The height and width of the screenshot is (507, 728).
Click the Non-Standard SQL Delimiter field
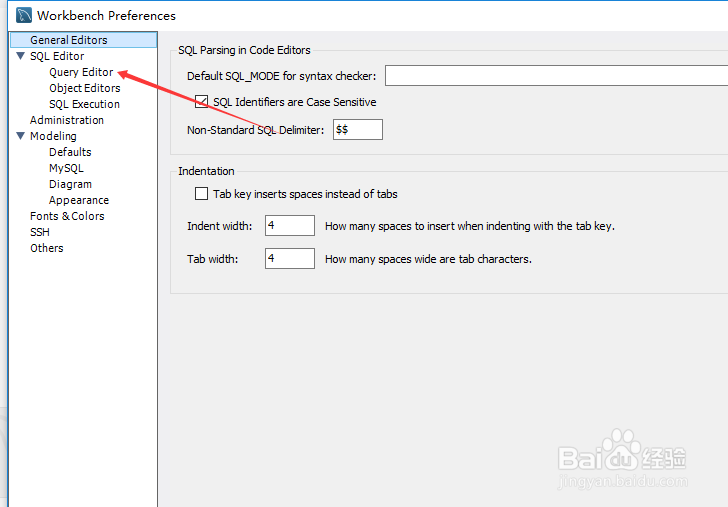[358, 130]
